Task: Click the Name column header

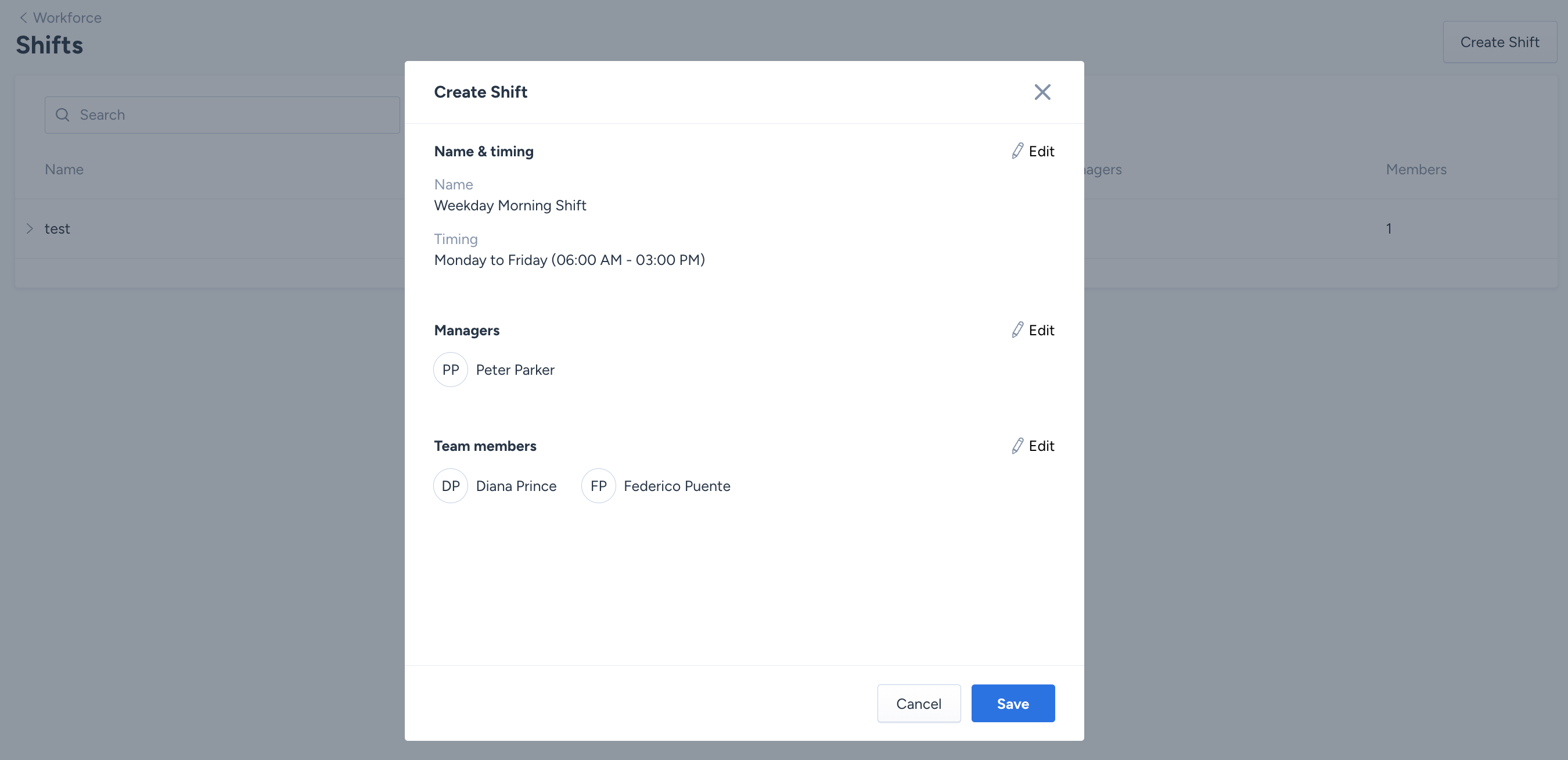Action: pyautogui.click(x=64, y=169)
